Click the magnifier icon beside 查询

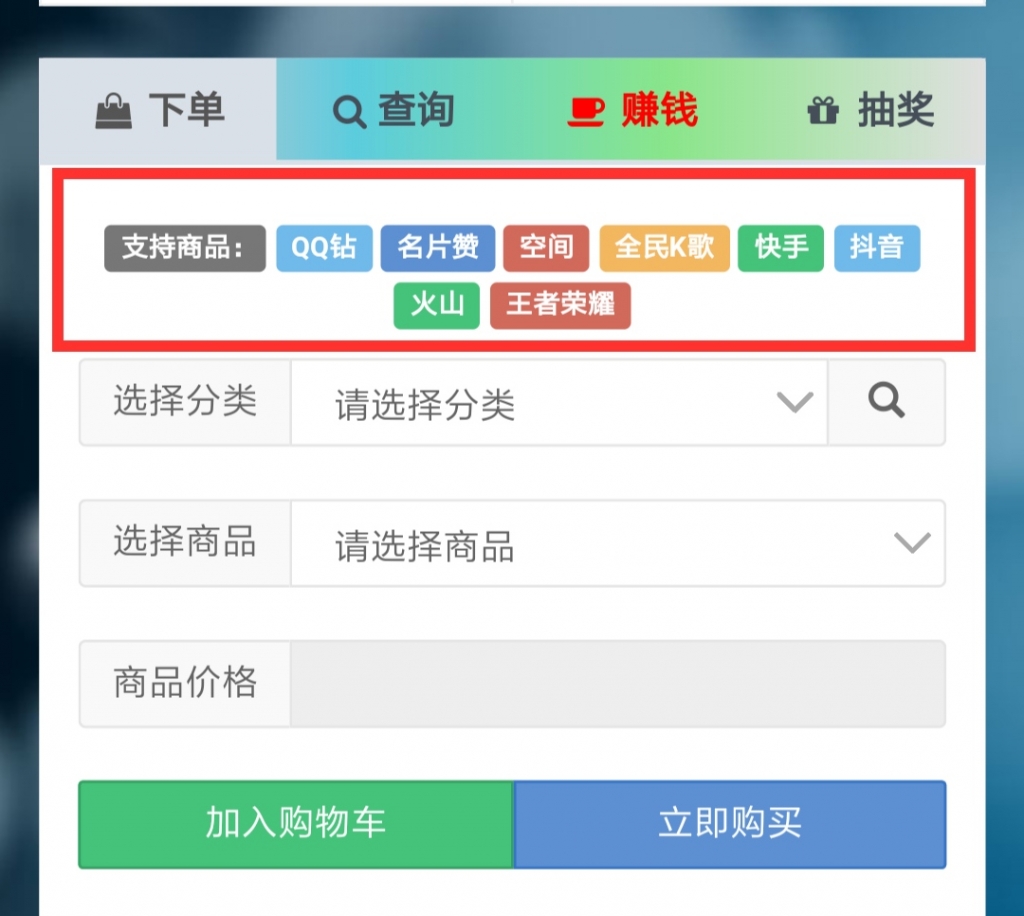tap(349, 112)
